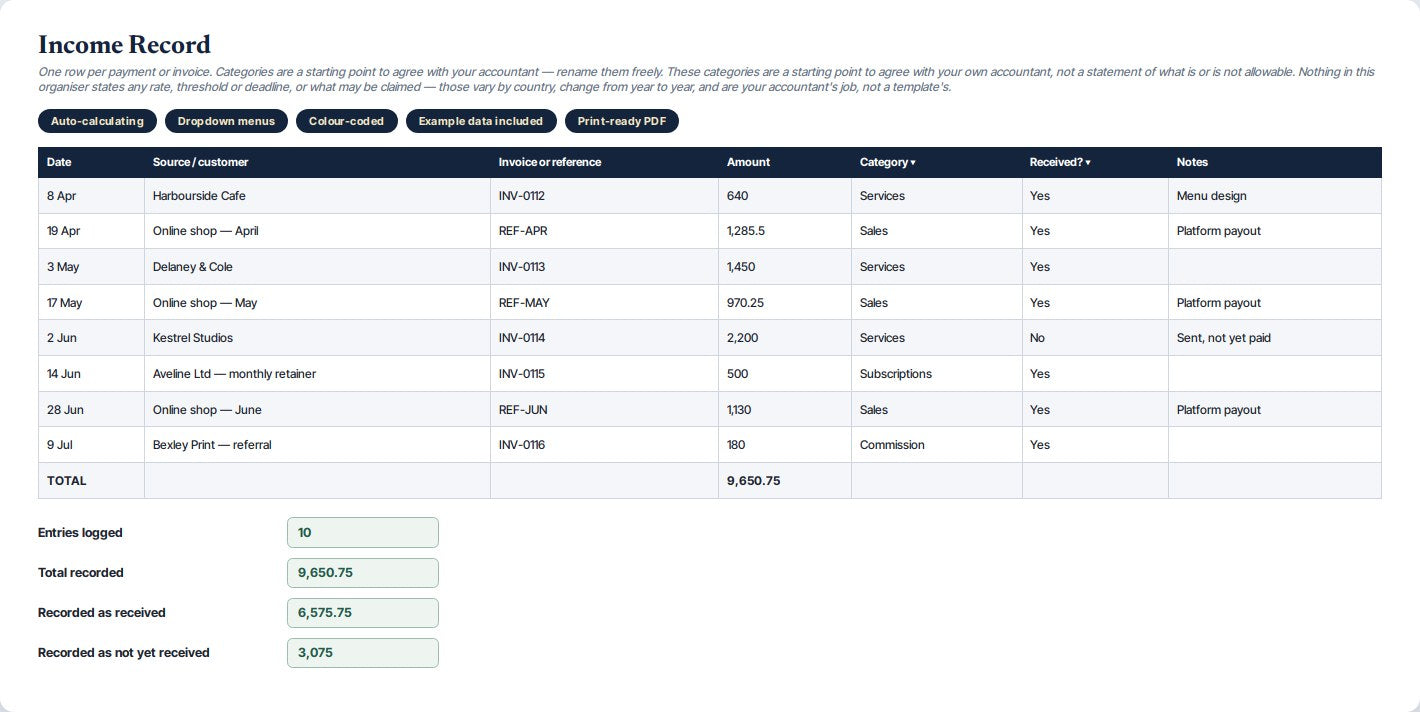1420x712 pixels.
Task: Select the 1,285.5 amount cell
Action: coord(784,231)
